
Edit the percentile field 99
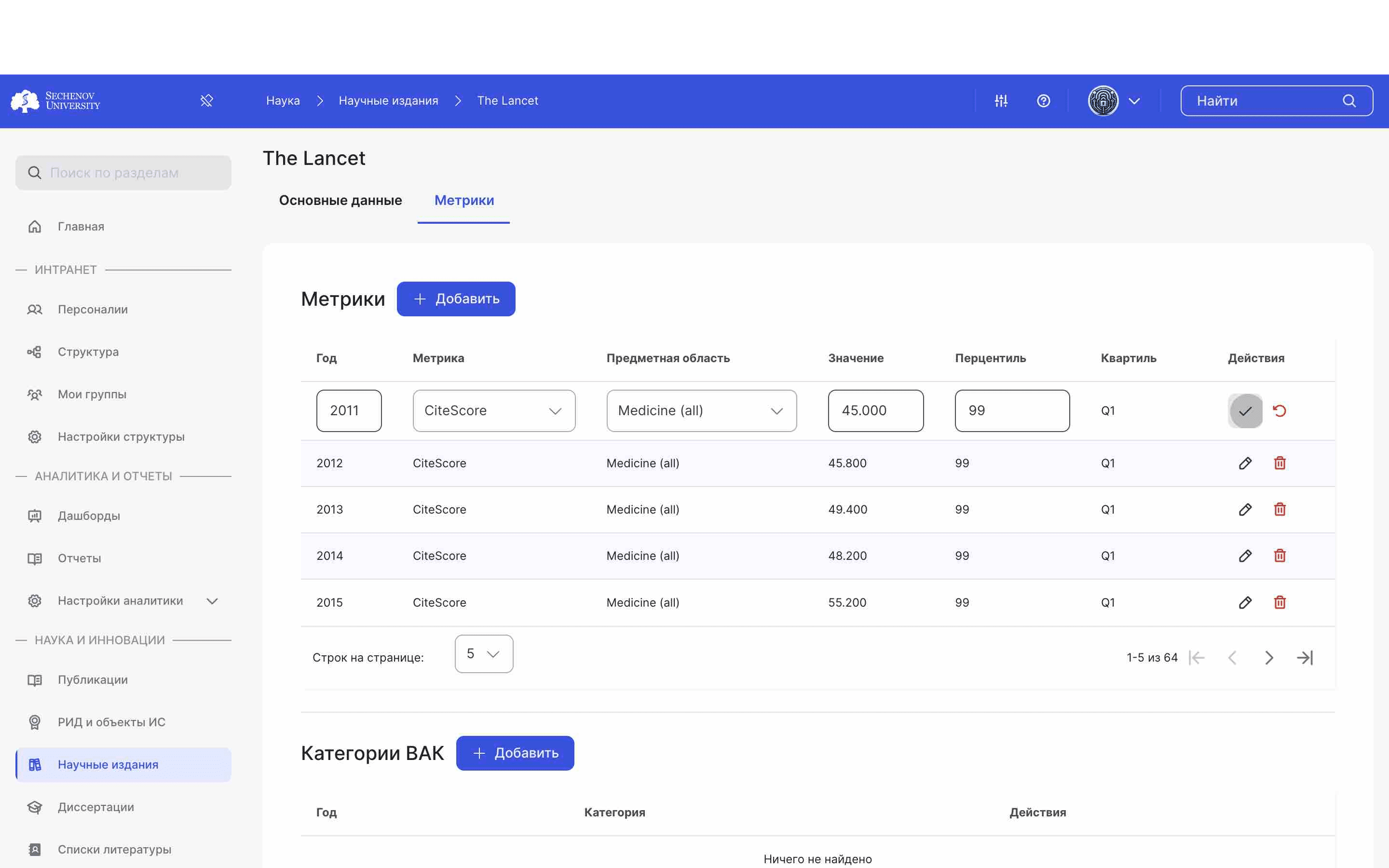1012,411
